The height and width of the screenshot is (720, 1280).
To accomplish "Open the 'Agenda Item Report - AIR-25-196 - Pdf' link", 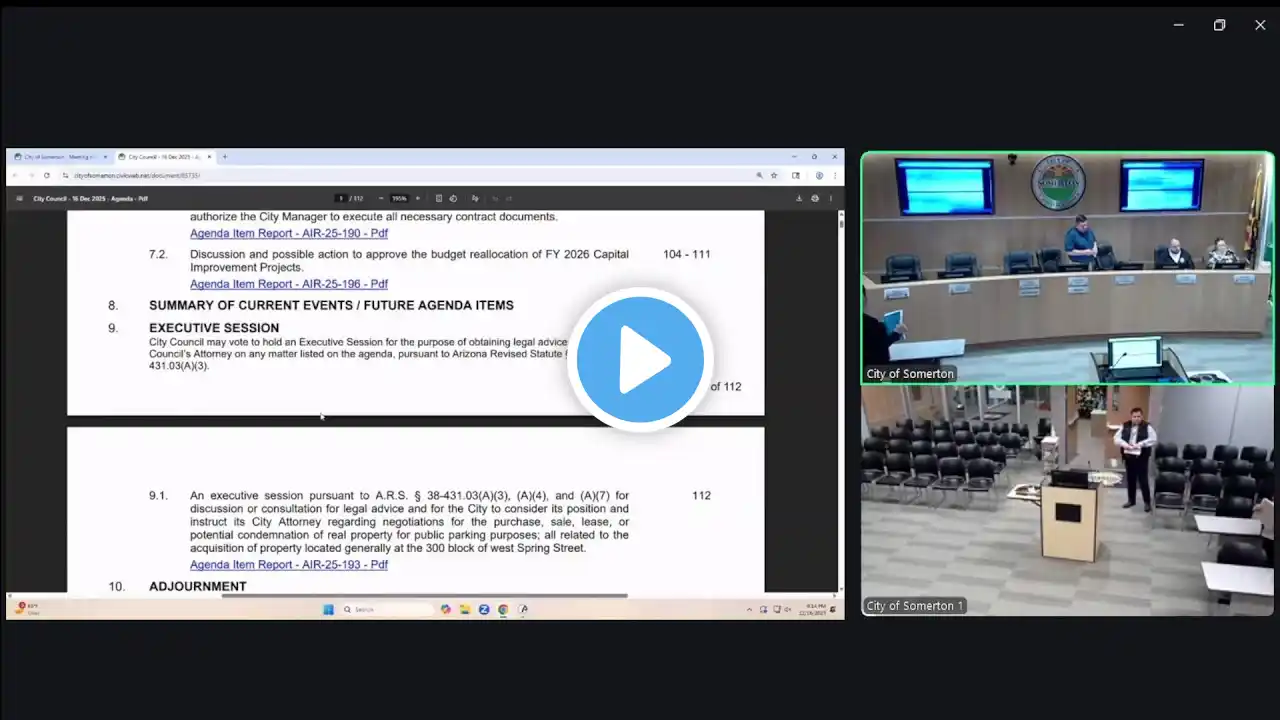I will pos(289,284).
